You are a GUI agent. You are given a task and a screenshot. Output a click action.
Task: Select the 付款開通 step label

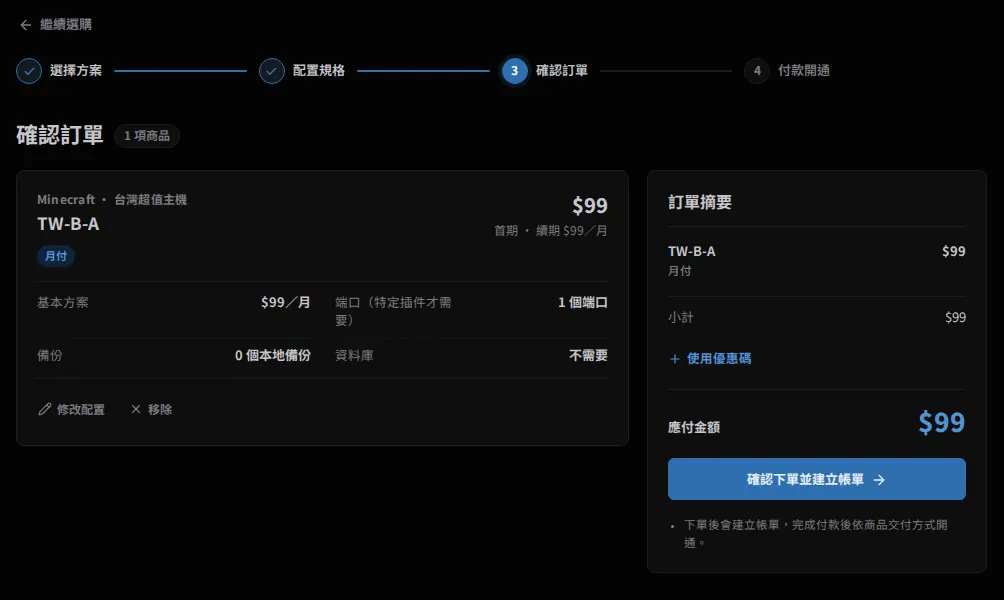pyautogui.click(x=804, y=70)
